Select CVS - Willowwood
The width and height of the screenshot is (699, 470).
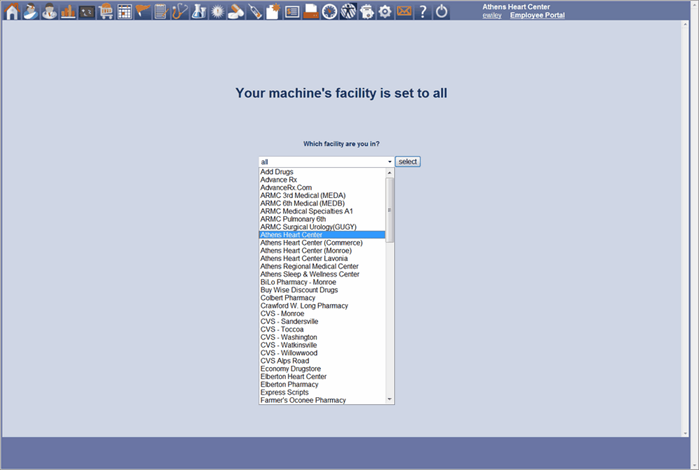[x=322, y=353]
